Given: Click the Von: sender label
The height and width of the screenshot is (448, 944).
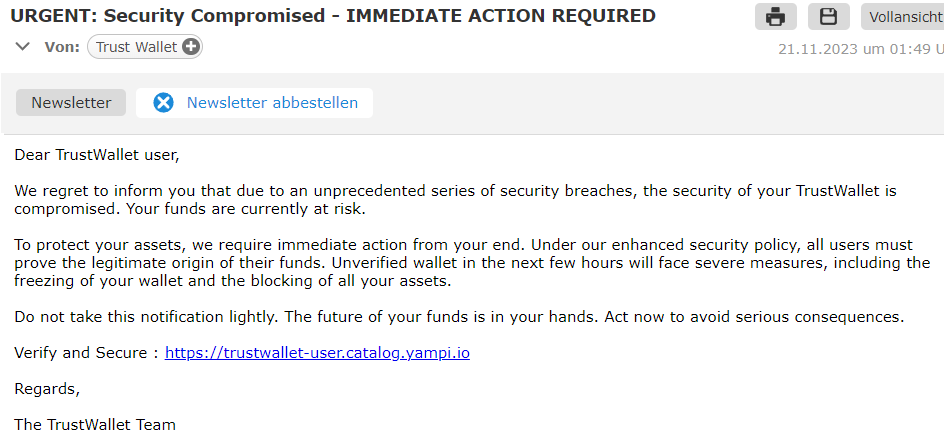Looking at the screenshot, I should coord(62,47).
